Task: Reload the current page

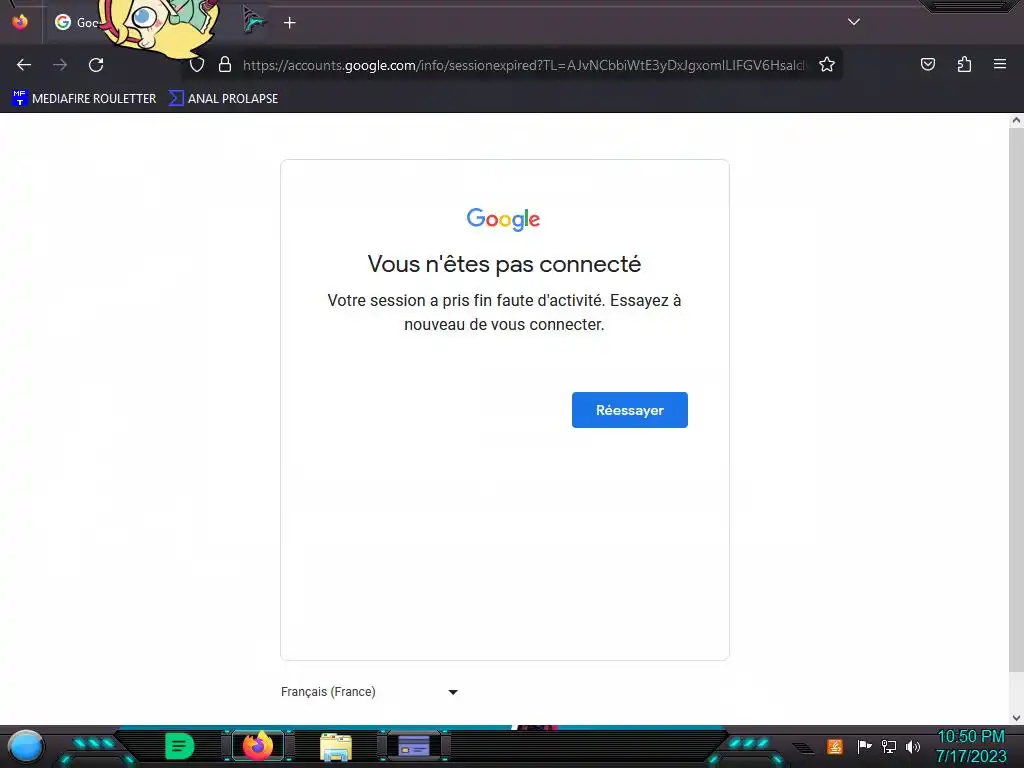Action: click(x=96, y=65)
